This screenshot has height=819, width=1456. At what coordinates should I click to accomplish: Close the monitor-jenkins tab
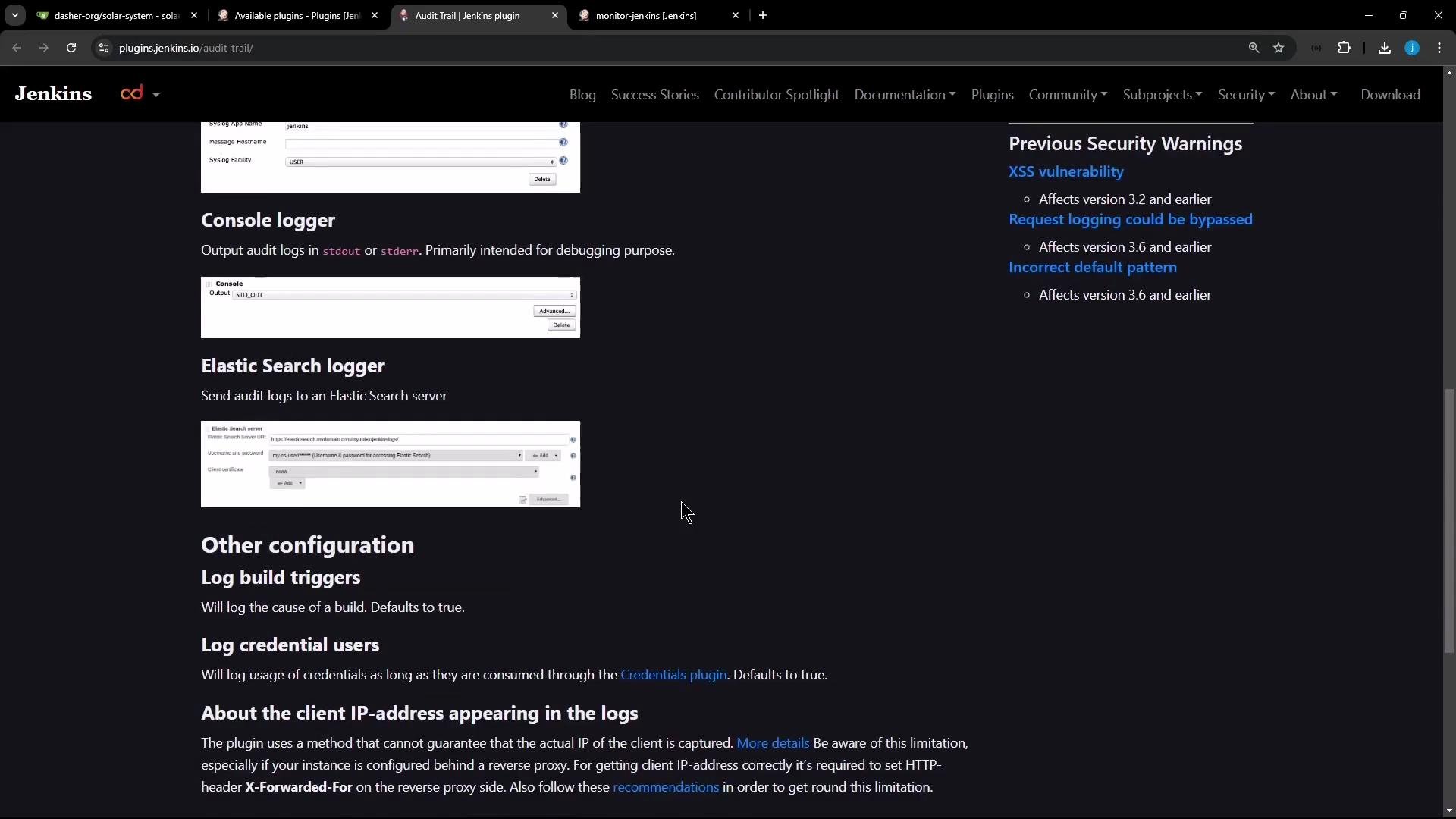pos(736,15)
